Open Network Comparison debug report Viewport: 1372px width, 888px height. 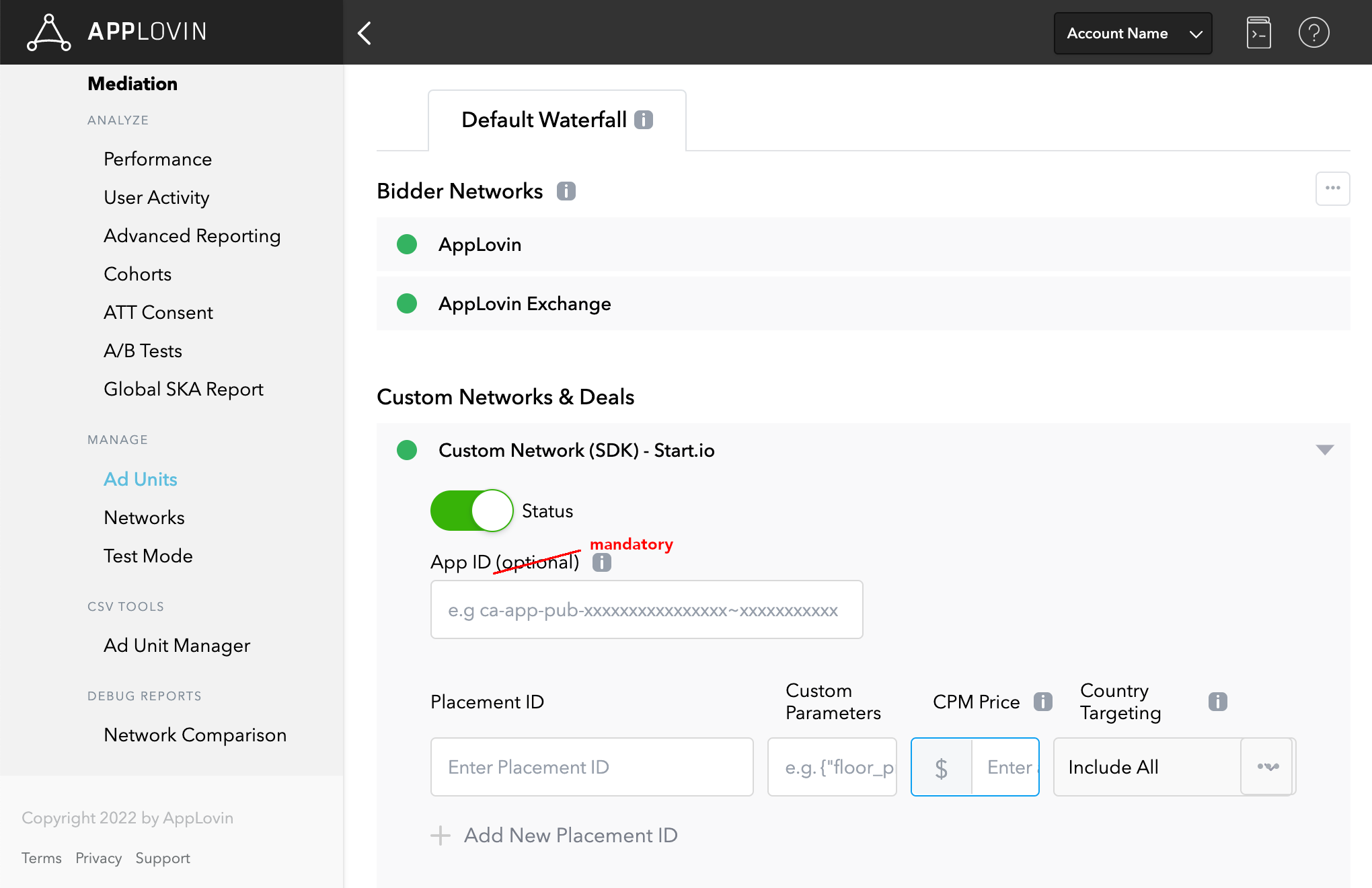pyautogui.click(x=195, y=735)
